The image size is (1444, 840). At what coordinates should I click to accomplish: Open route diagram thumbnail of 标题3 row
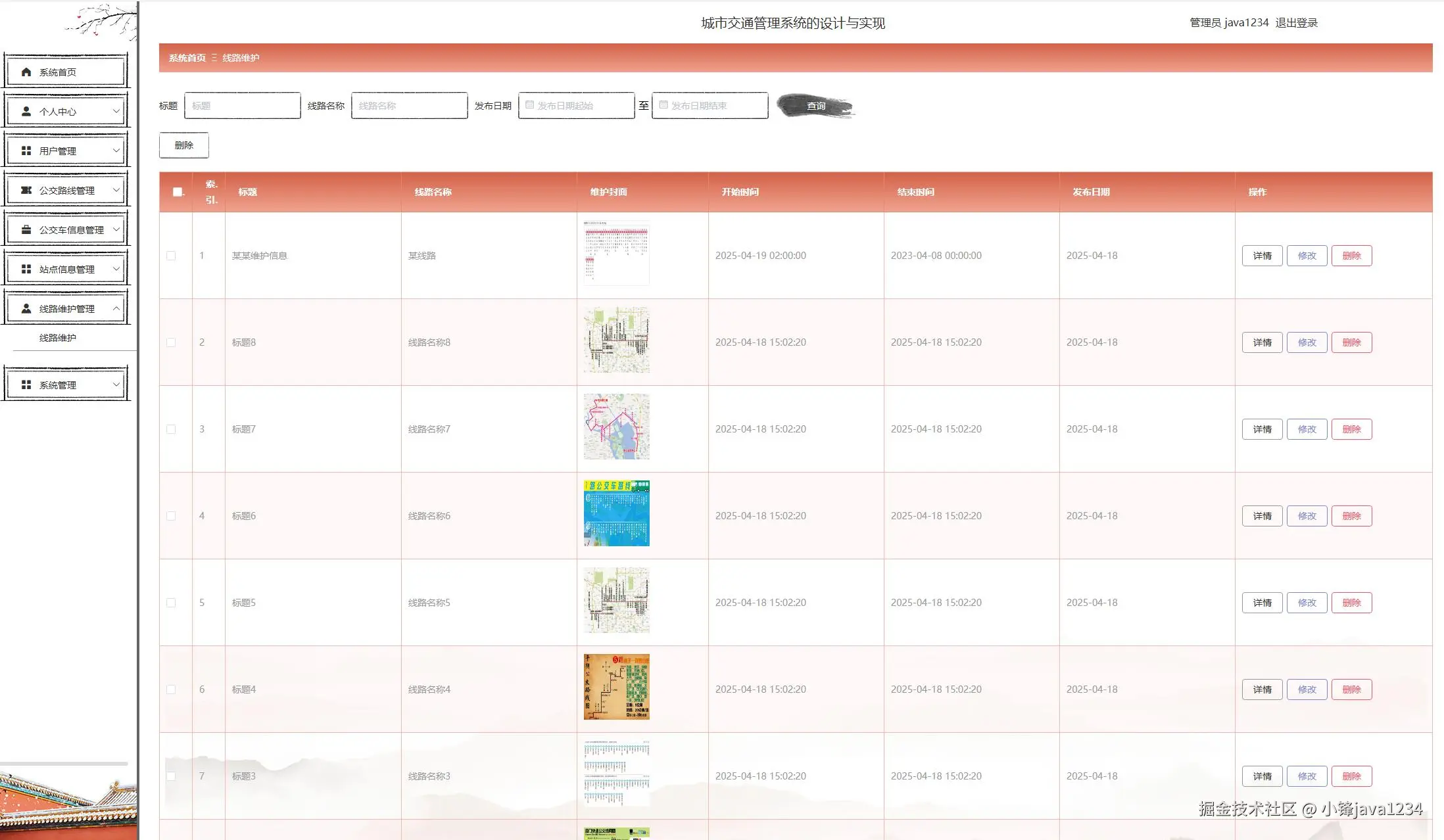(x=617, y=774)
